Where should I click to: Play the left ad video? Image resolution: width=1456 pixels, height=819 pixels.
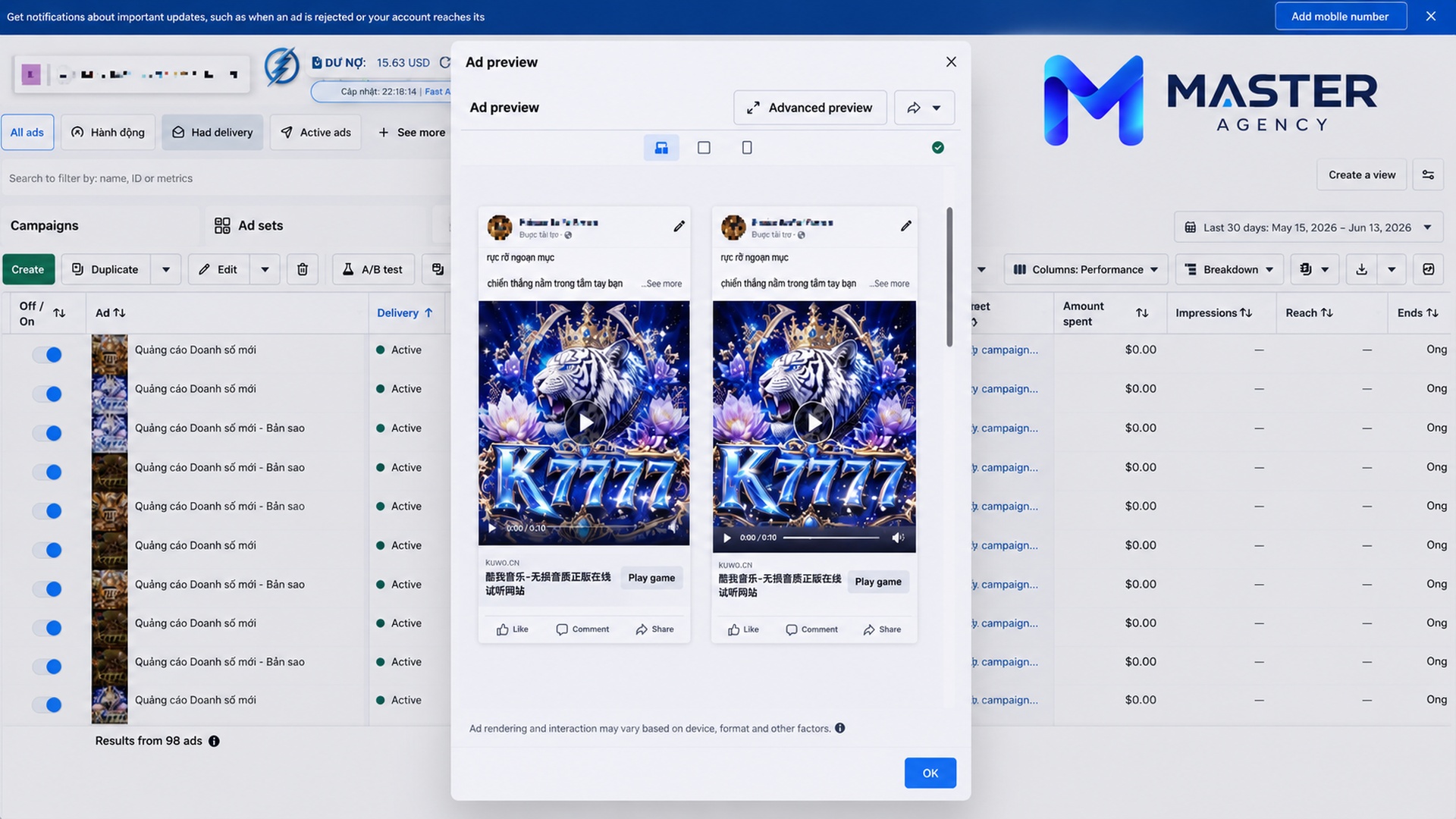(x=585, y=422)
